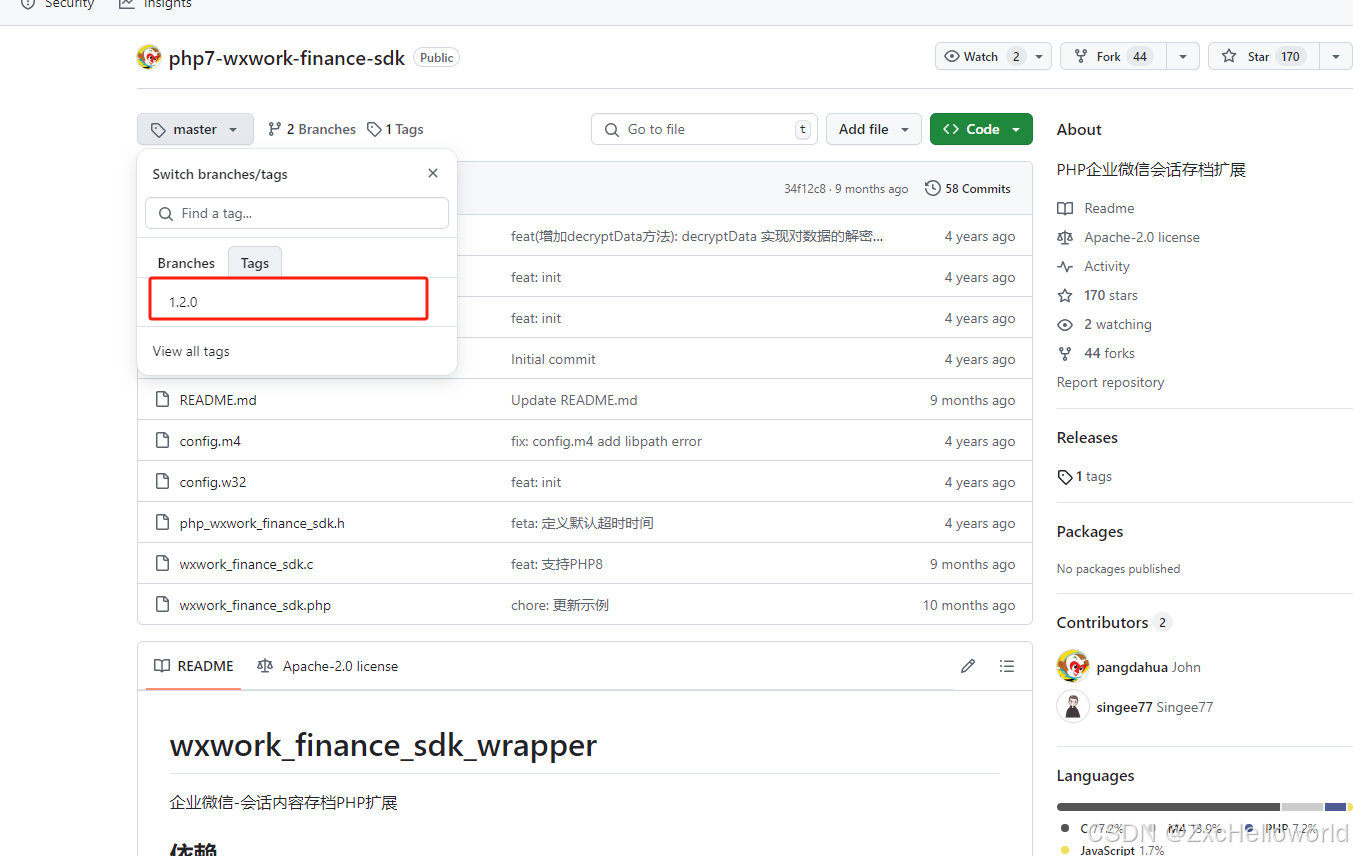Click pangdahua's avatar in Contributors
Screen dimensions: 1353x856
[1073, 666]
